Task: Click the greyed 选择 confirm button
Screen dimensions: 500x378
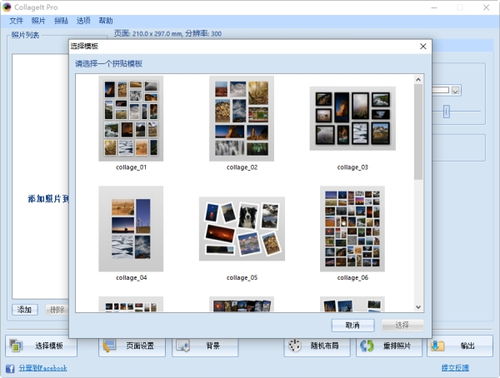Action: pos(402,325)
